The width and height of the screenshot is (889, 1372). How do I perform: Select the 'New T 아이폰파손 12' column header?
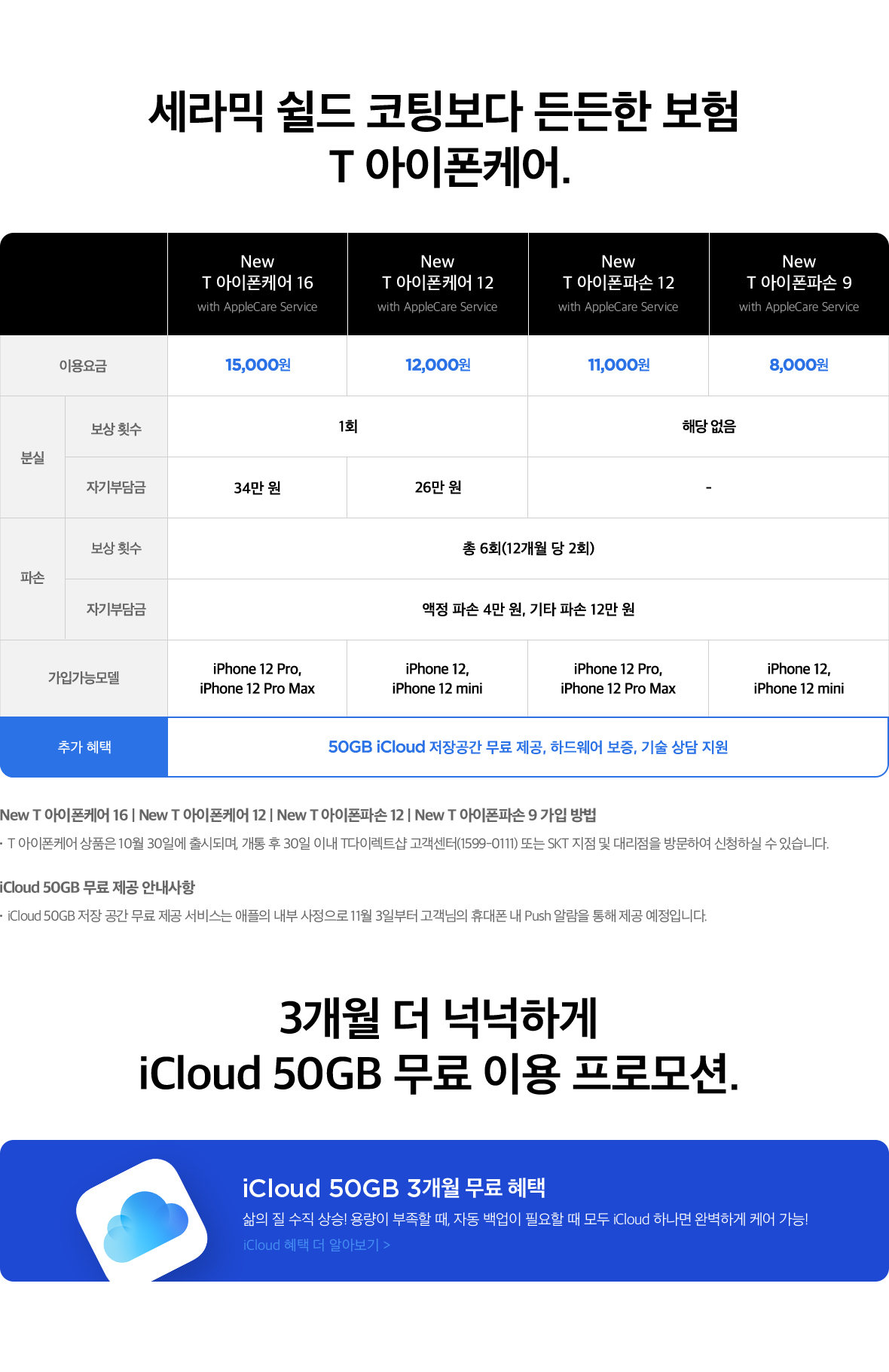tap(619, 284)
